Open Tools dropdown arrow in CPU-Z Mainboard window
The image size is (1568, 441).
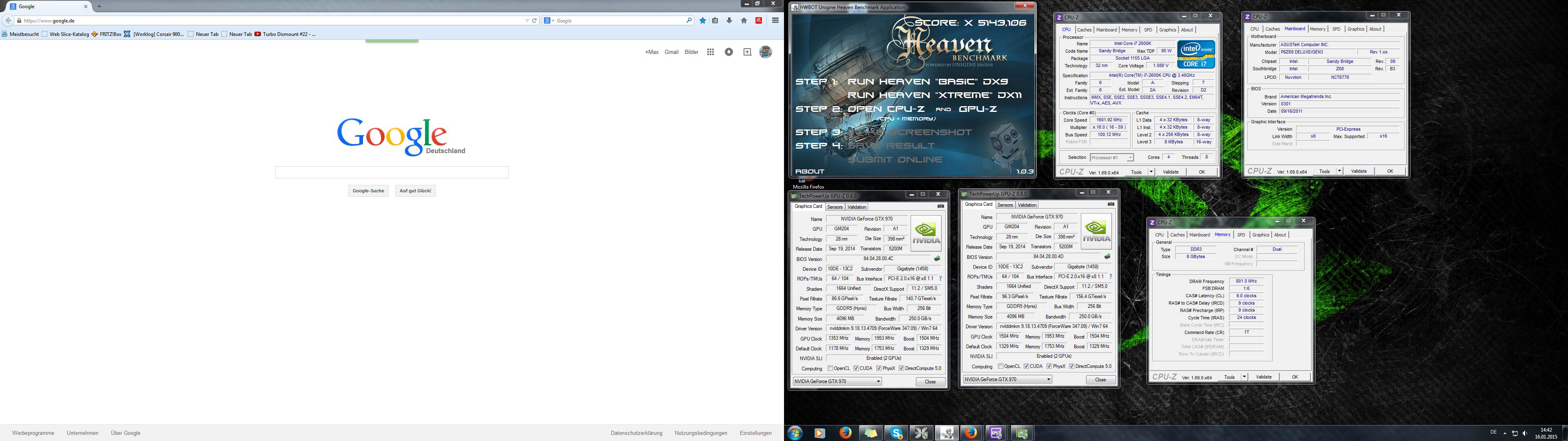(1339, 172)
